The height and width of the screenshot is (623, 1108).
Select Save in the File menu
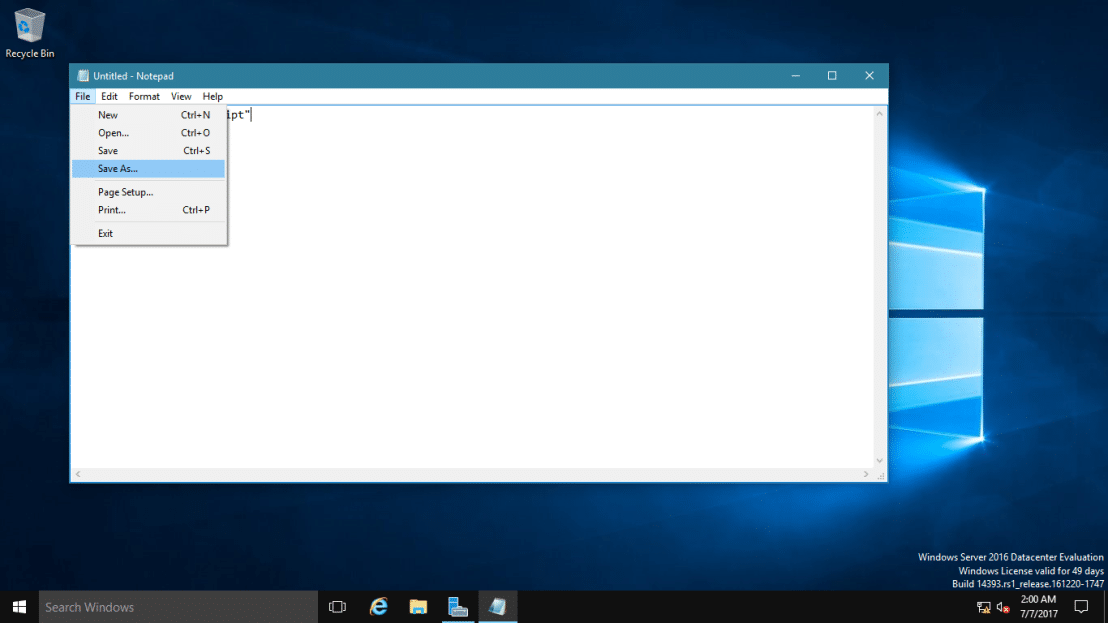click(148, 150)
